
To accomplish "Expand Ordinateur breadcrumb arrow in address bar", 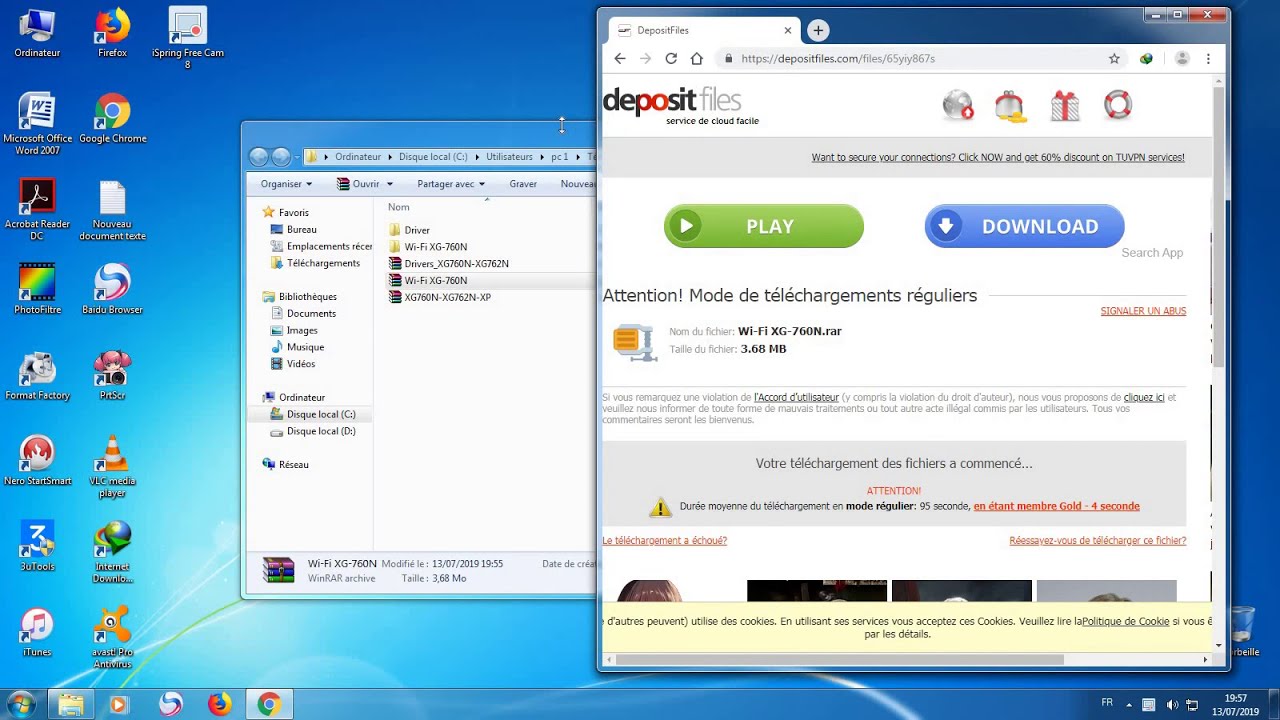I will 390,157.
